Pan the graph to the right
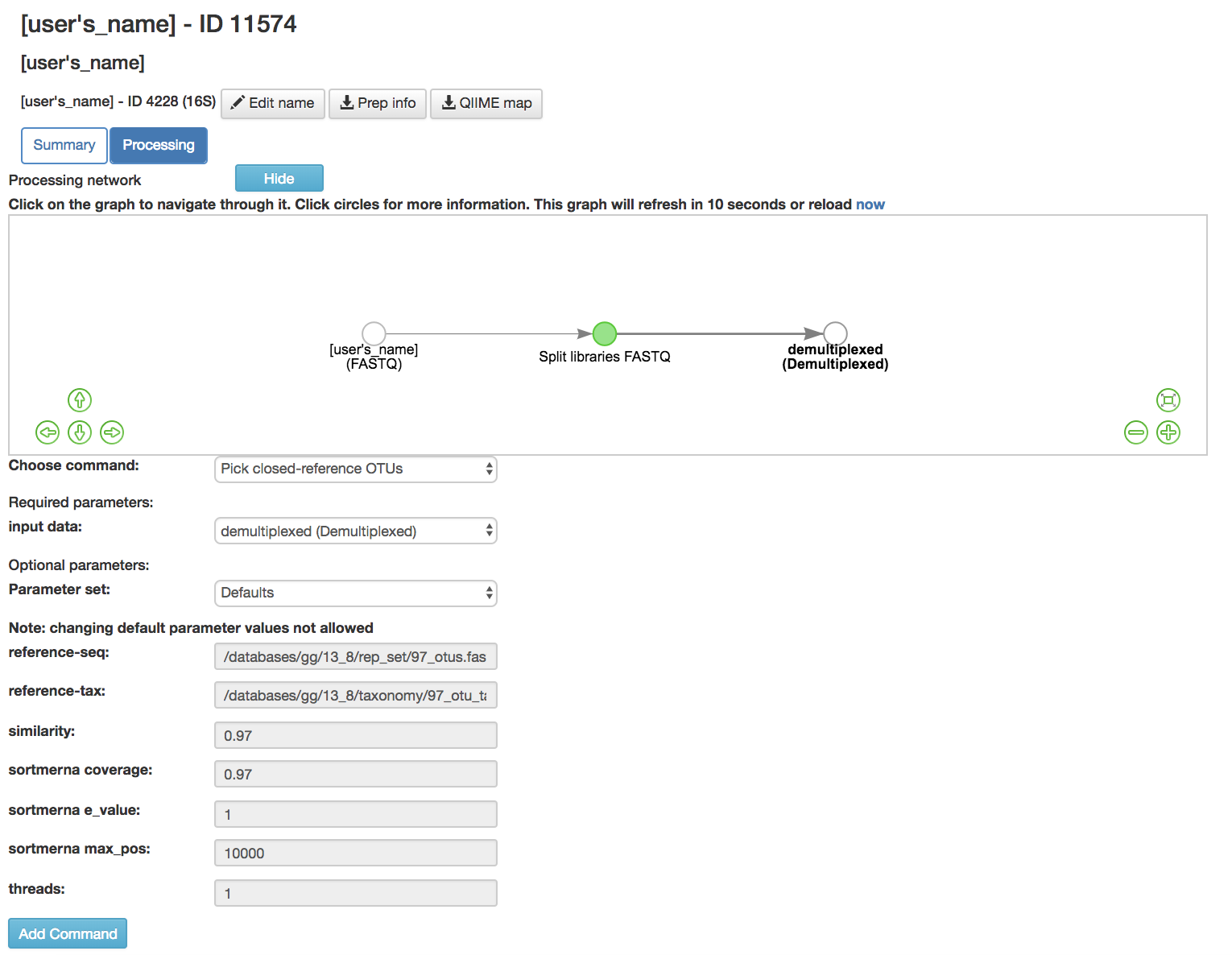The height and width of the screenshot is (955, 1232). pyautogui.click(x=112, y=432)
